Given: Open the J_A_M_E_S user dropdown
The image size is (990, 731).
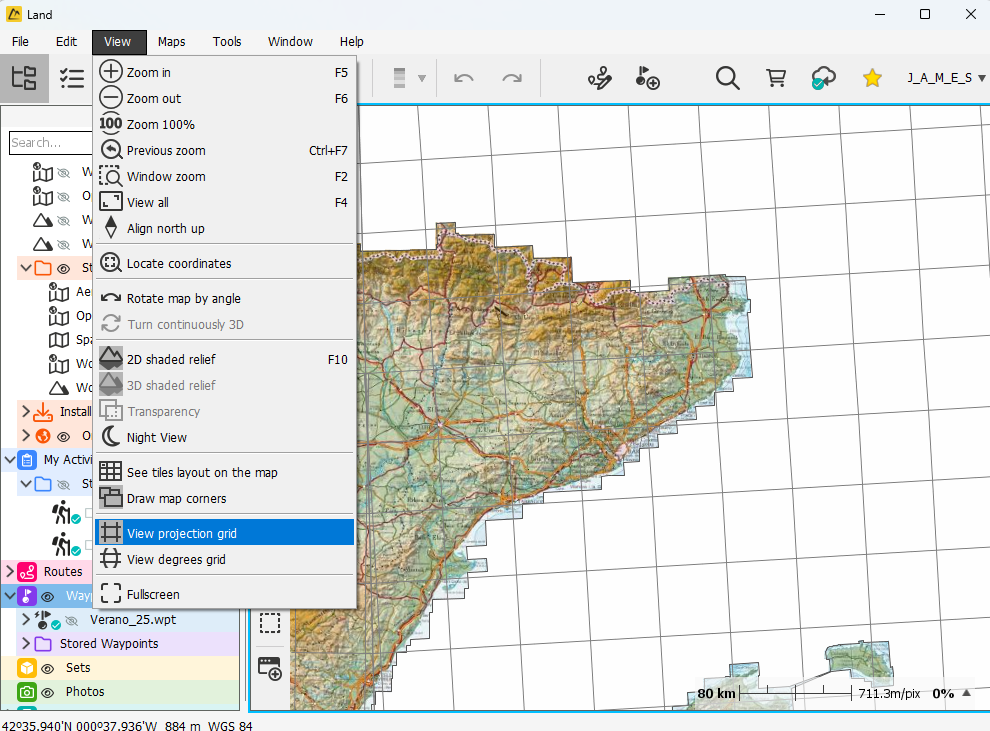Looking at the screenshot, I should pos(945,78).
